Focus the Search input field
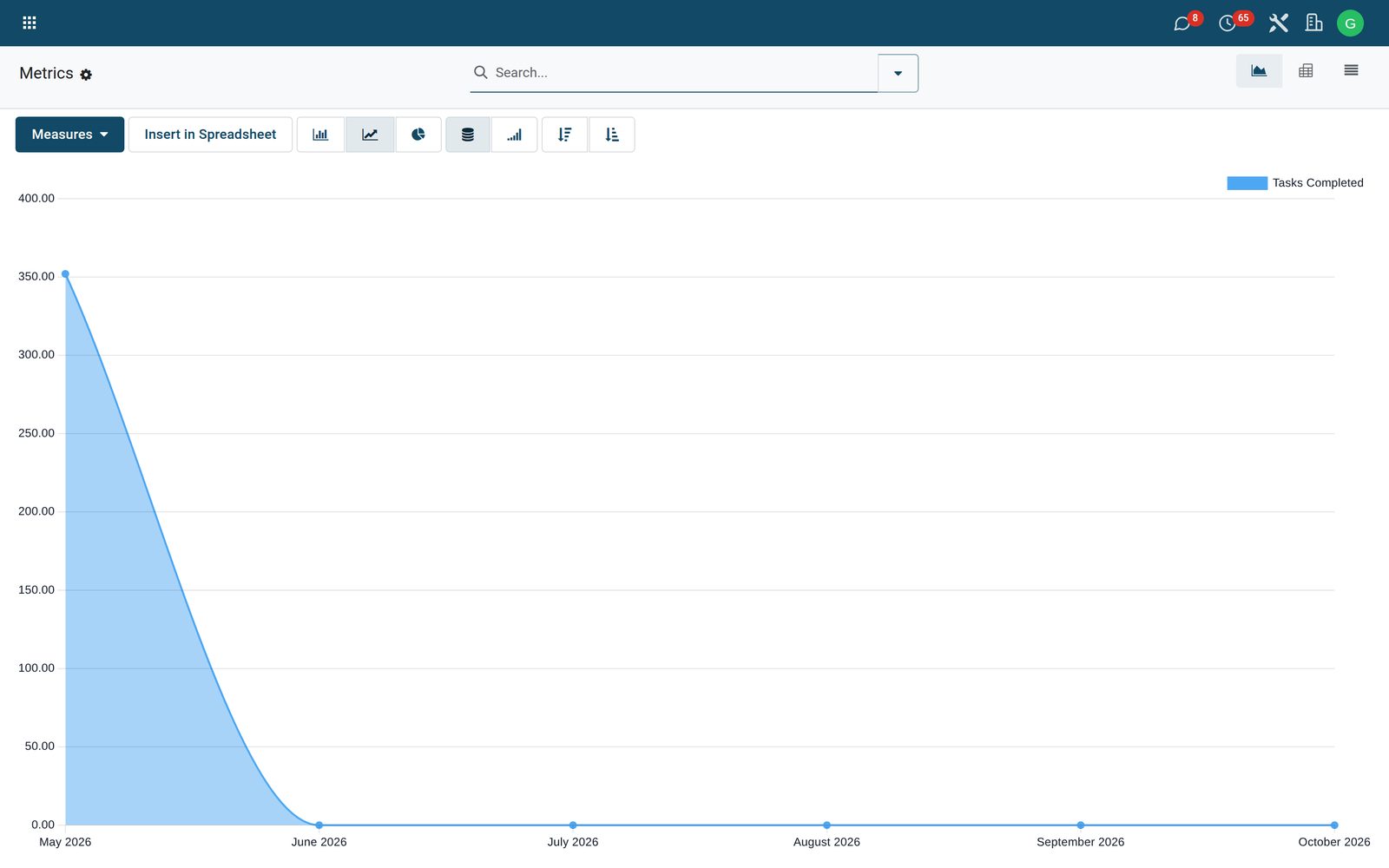This screenshot has height=868, width=1389. (x=684, y=73)
